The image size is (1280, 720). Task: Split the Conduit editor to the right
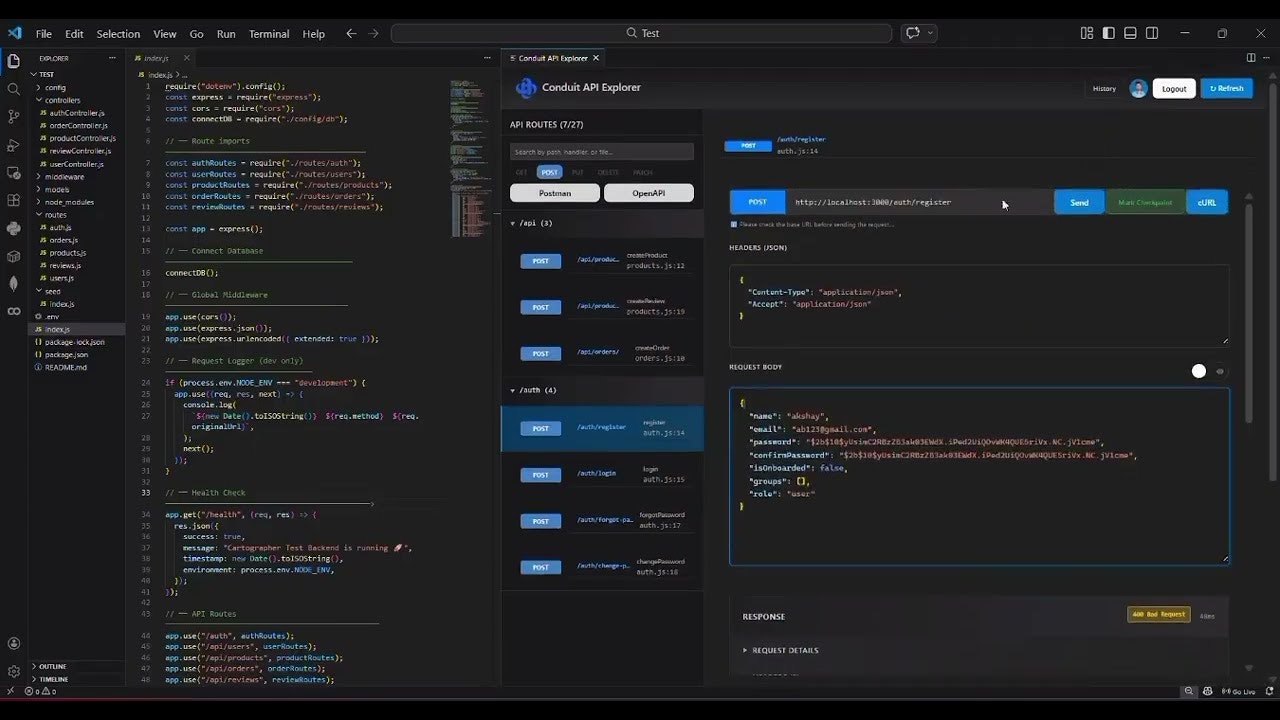(x=1251, y=58)
